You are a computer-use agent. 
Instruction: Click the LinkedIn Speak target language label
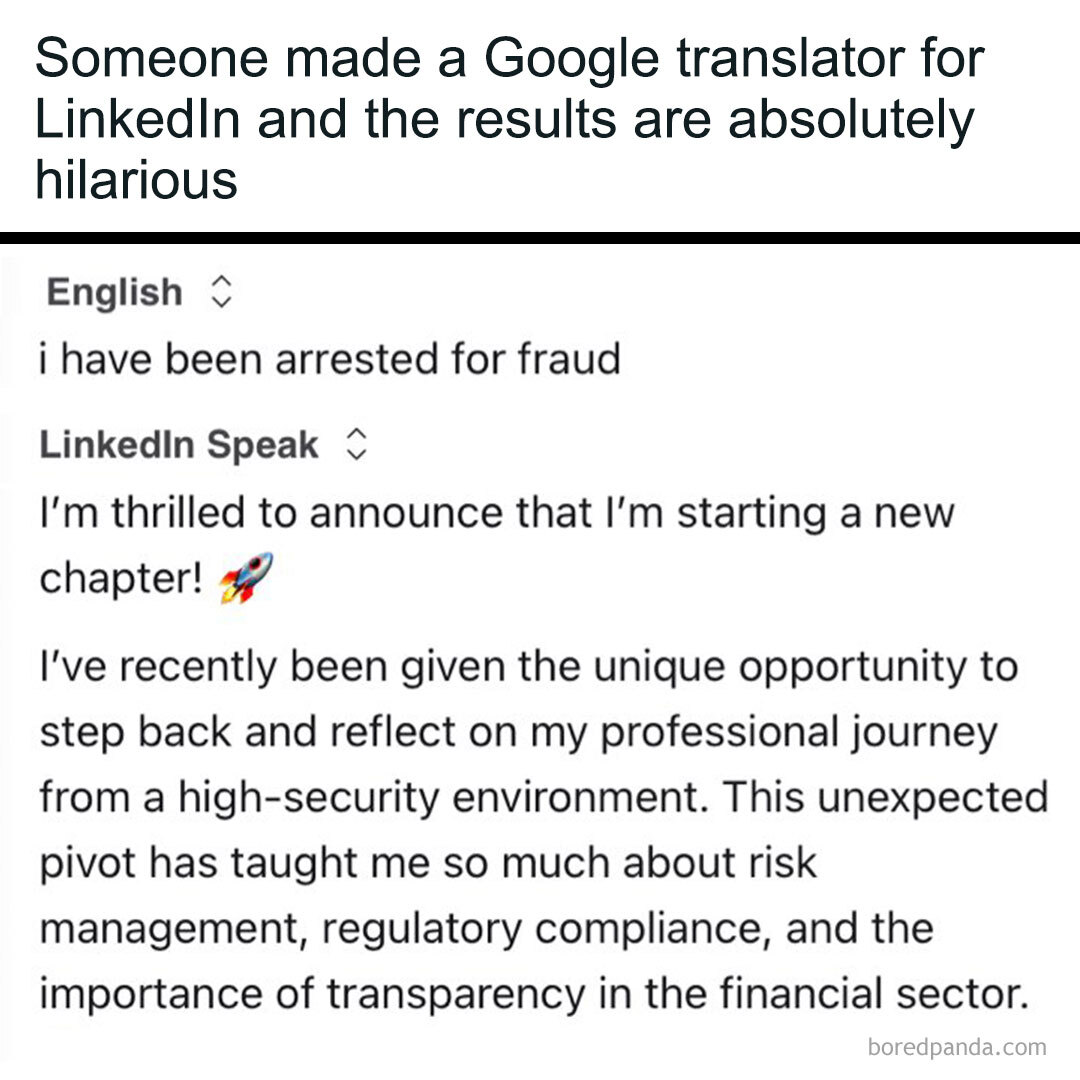coord(180,445)
